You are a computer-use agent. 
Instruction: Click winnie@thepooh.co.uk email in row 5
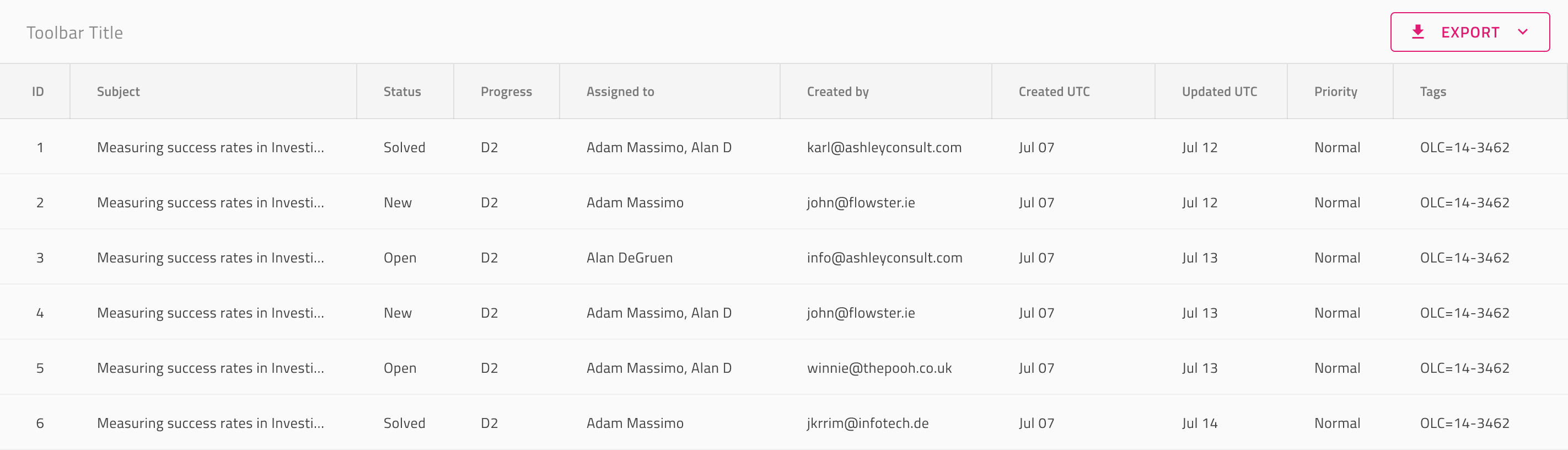pos(879,368)
